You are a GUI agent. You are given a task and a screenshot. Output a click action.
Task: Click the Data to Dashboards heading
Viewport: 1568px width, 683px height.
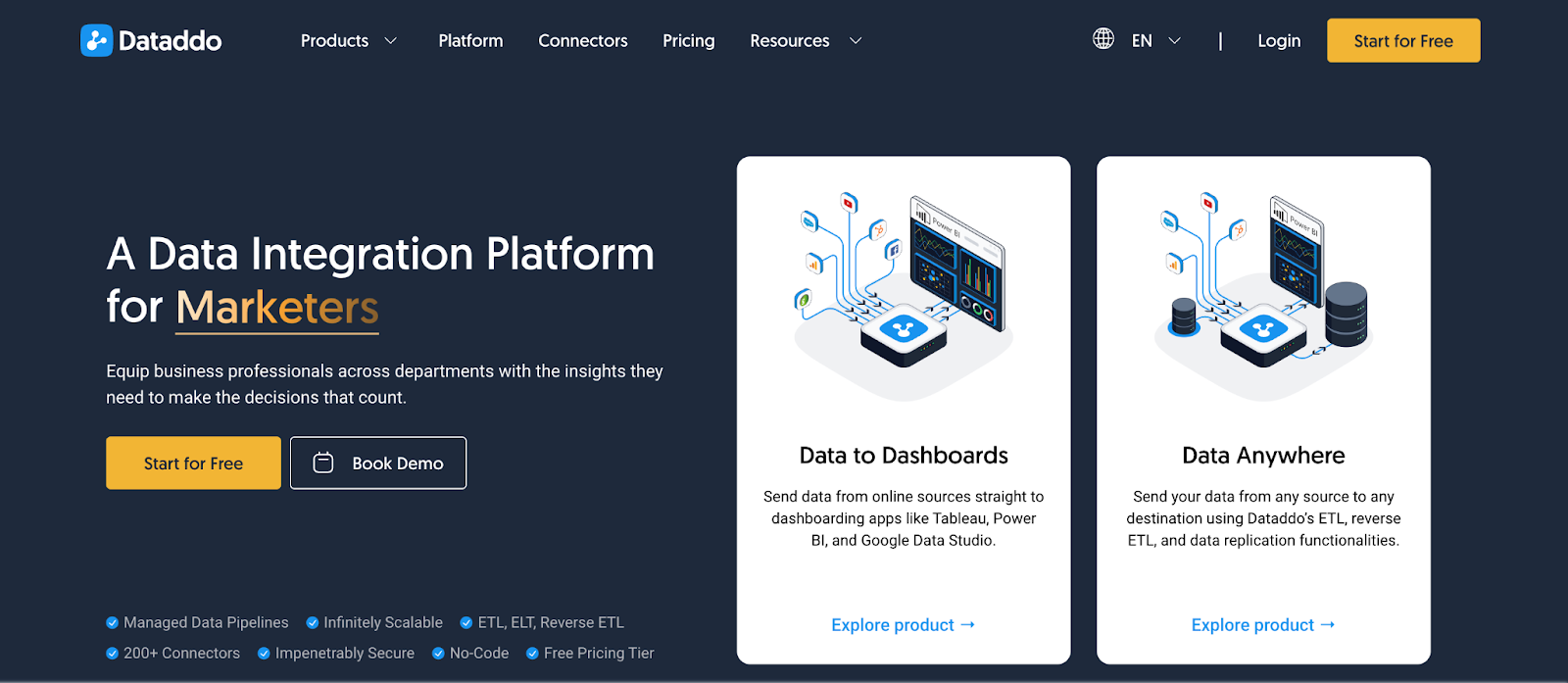point(904,456)
